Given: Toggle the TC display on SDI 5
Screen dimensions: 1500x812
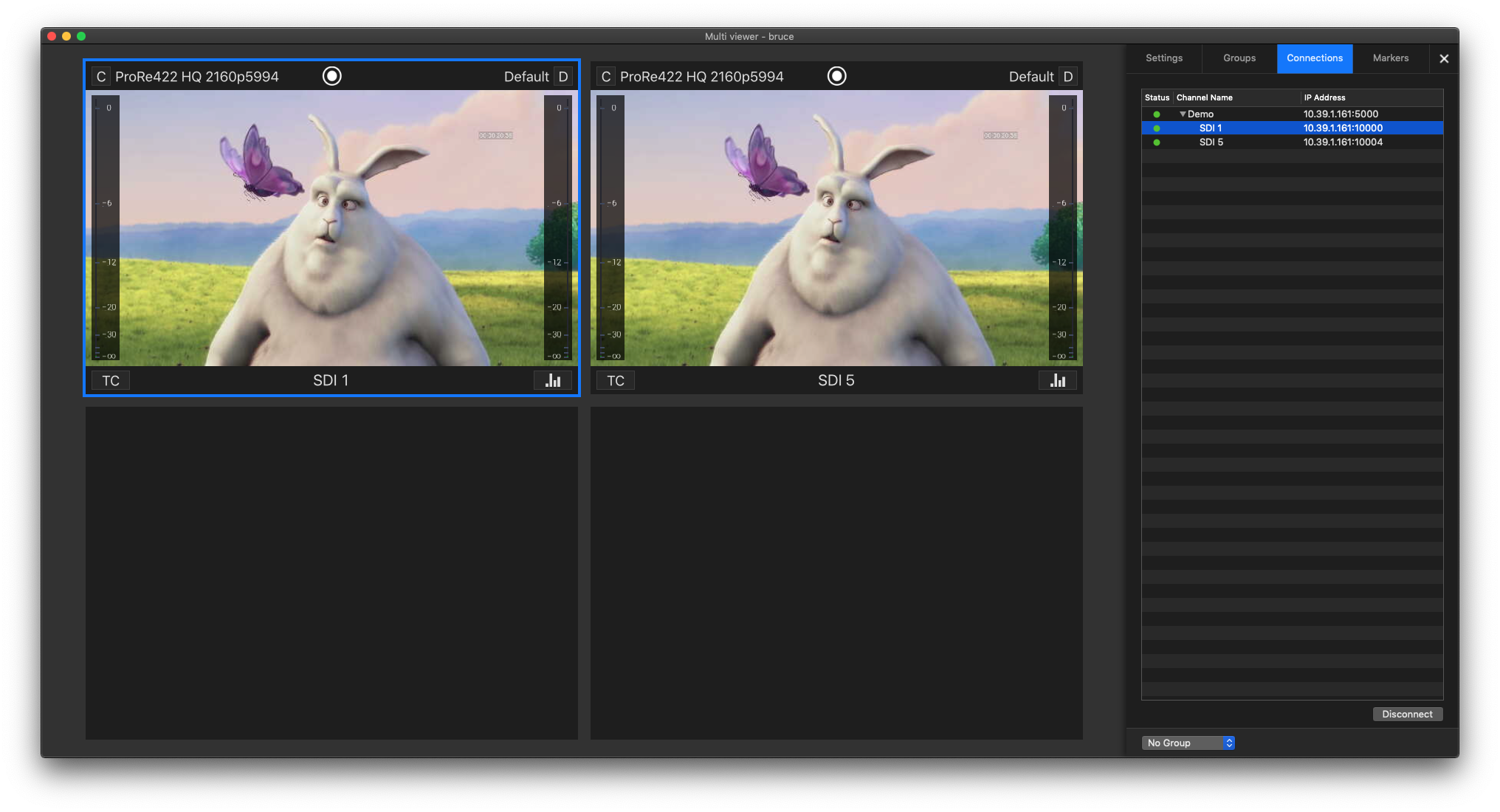Looking at the screenshot, I should tap(616, 380).
